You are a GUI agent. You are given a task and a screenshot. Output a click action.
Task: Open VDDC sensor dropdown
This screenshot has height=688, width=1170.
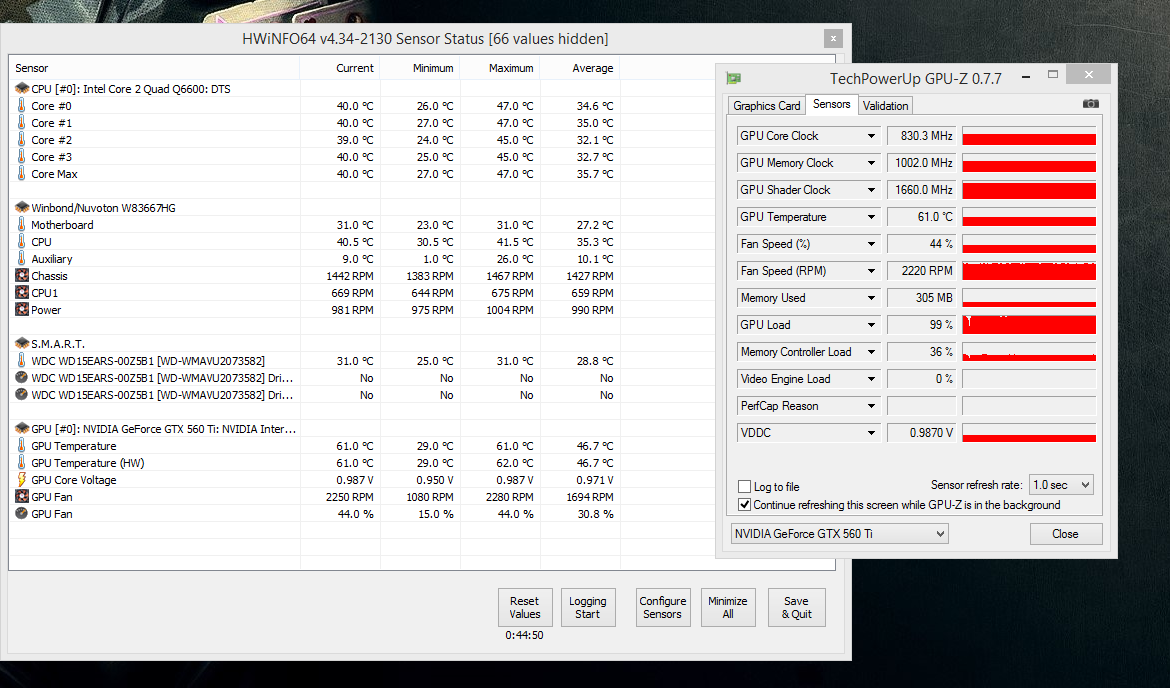coord(871,433)
